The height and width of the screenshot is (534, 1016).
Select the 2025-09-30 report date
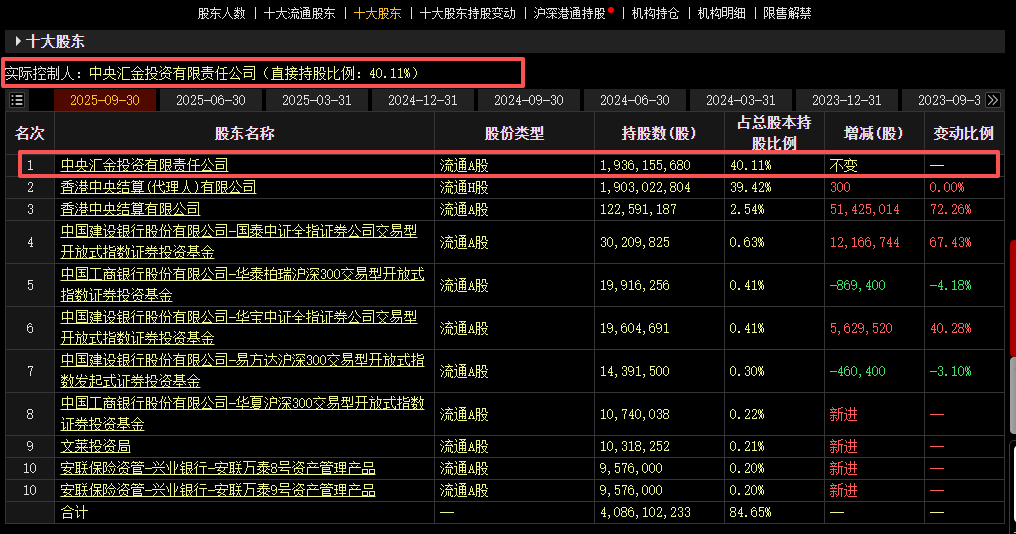click(105, 100)
